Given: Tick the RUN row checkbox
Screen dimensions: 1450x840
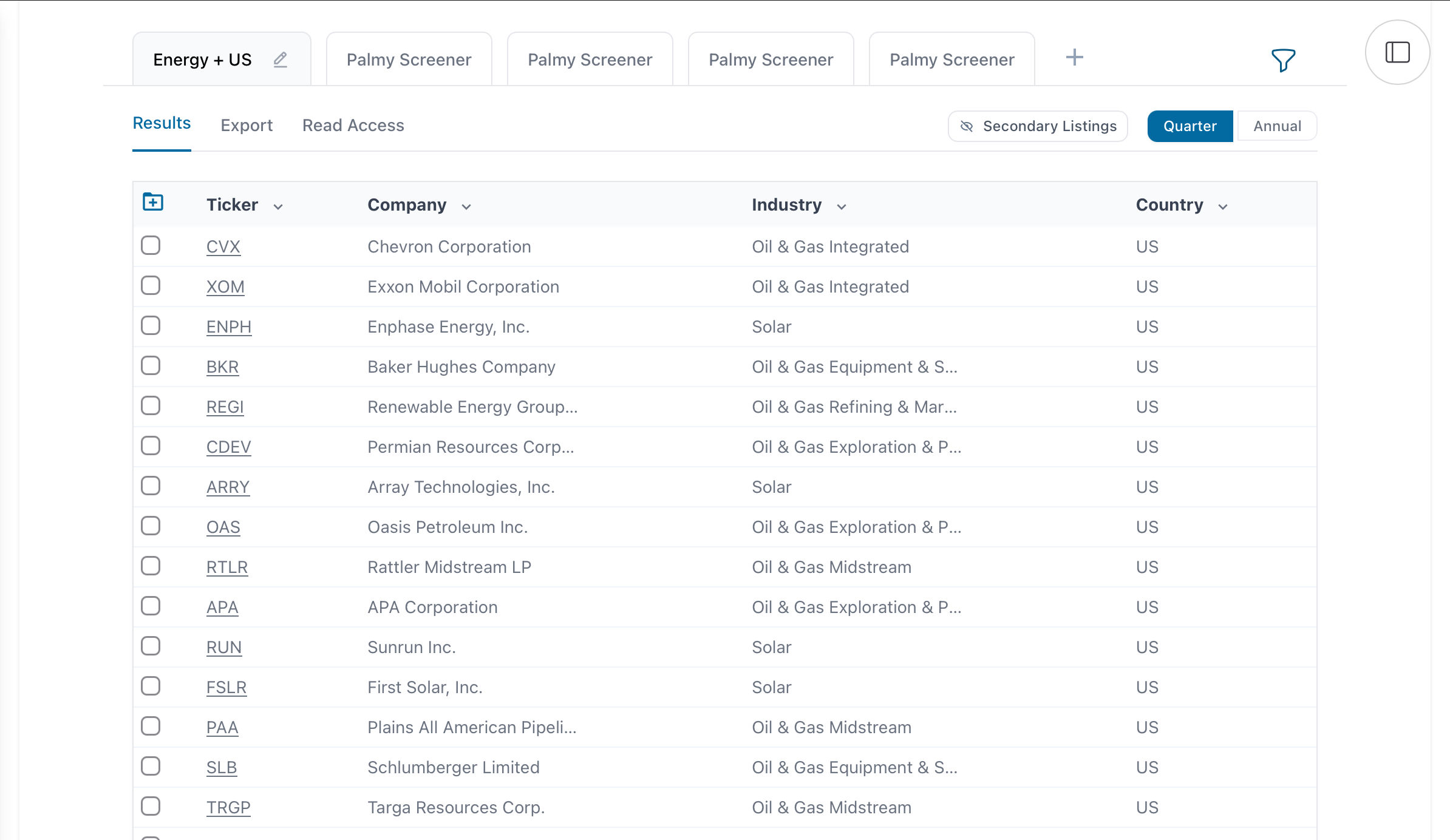Looking at the screenshot, I should point(151,646).
